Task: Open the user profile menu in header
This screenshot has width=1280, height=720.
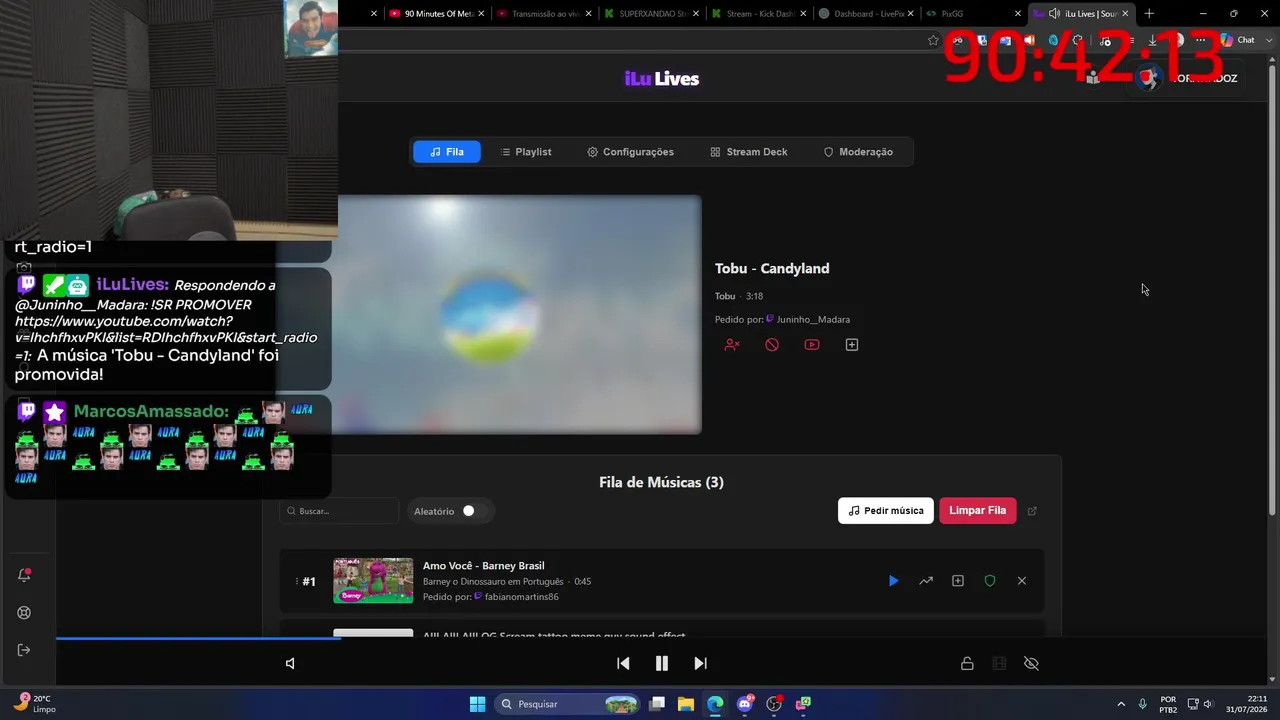Action: [1188, 78]
